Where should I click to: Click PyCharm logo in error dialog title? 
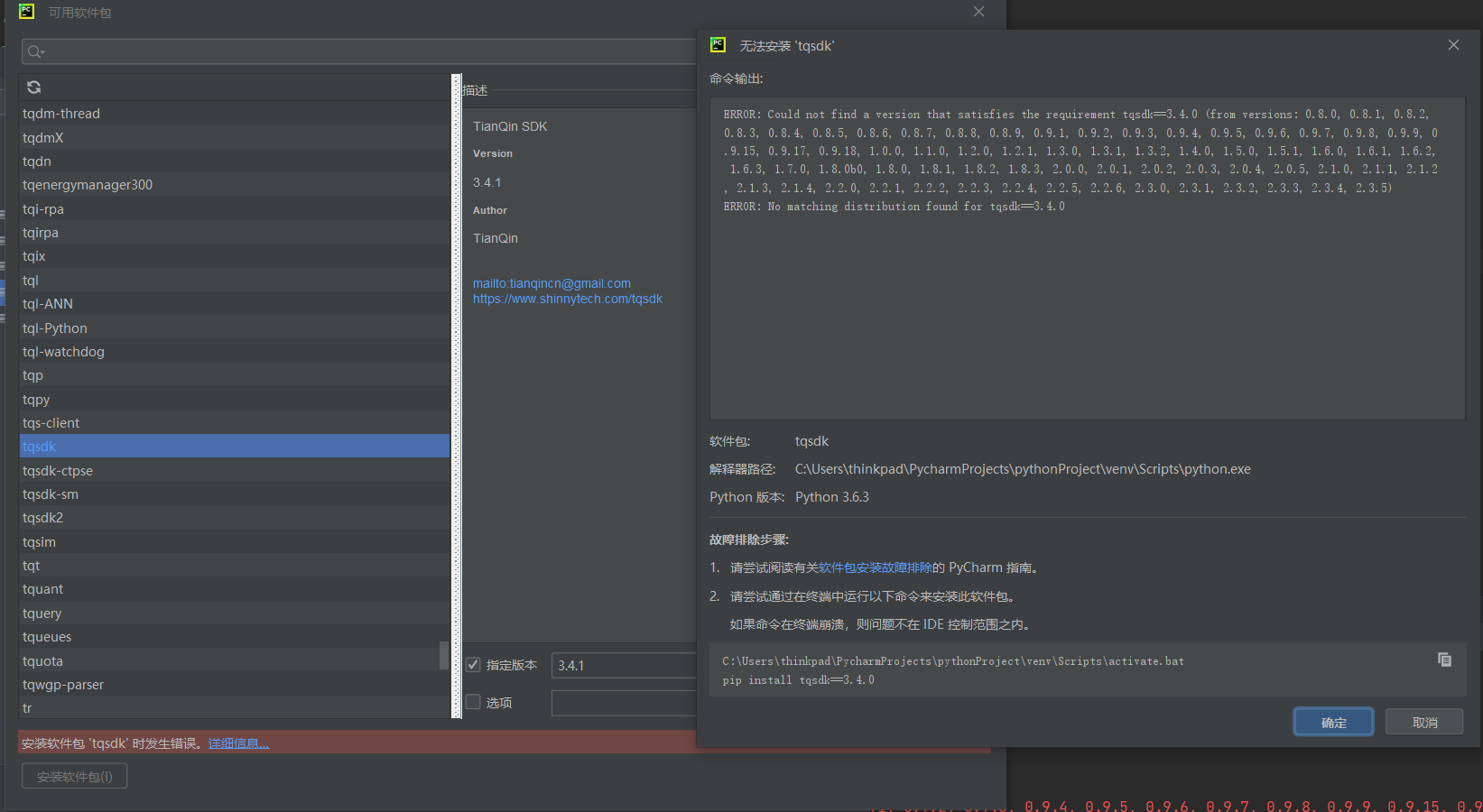(x=718, y=45)
